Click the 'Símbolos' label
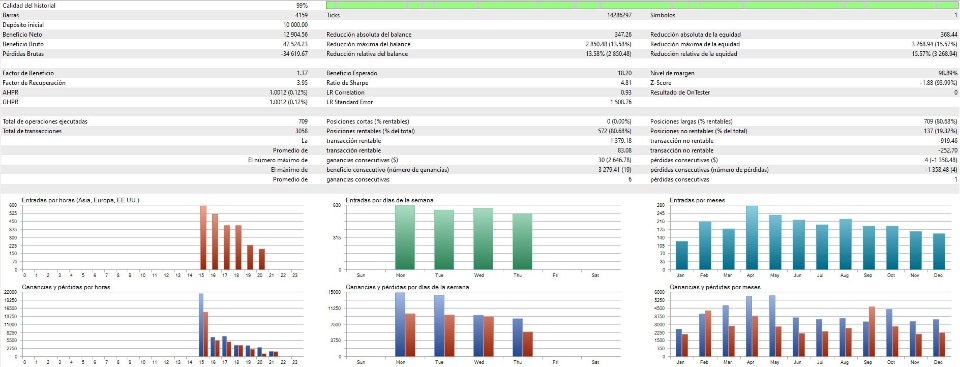The height and width of the screenshot is (367, 960). point(662,15)
